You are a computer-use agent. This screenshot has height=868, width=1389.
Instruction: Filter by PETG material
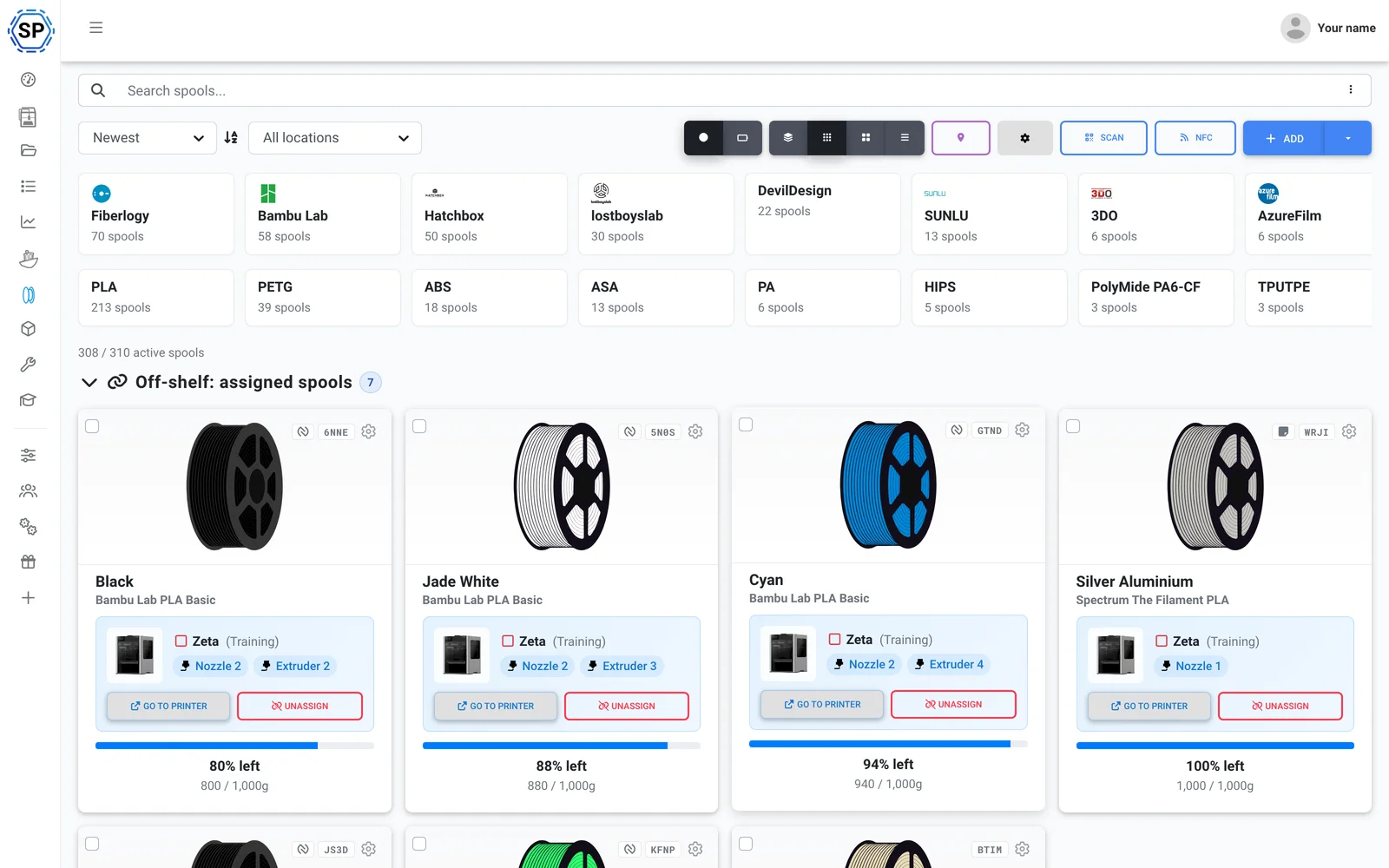point(323,298)
